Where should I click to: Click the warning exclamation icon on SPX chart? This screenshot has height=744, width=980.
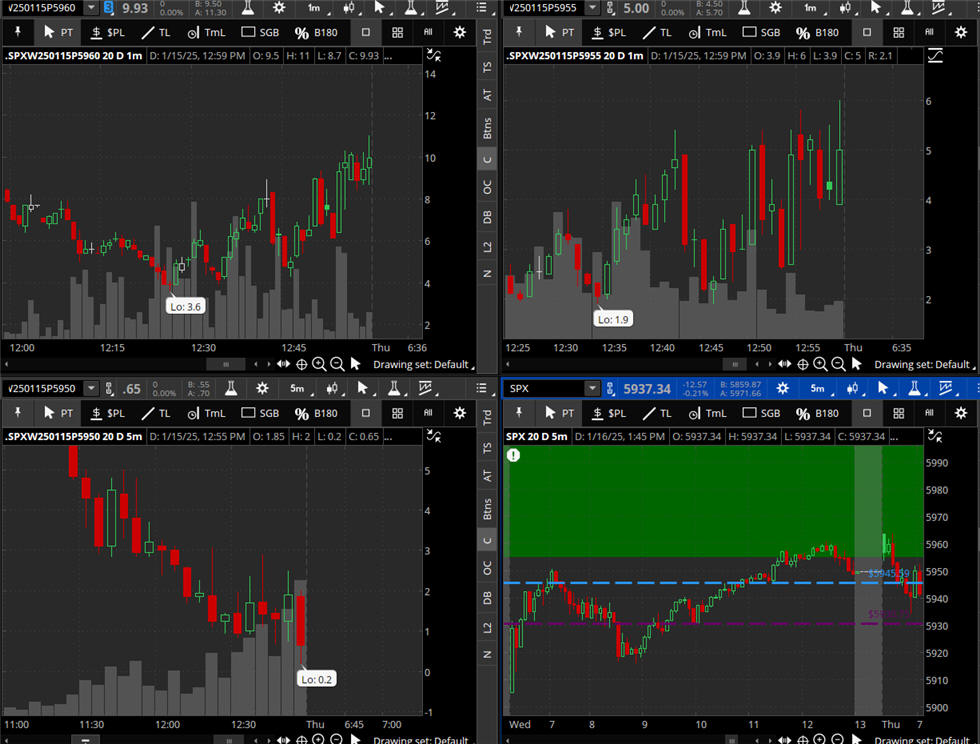(x=513, y=455)
